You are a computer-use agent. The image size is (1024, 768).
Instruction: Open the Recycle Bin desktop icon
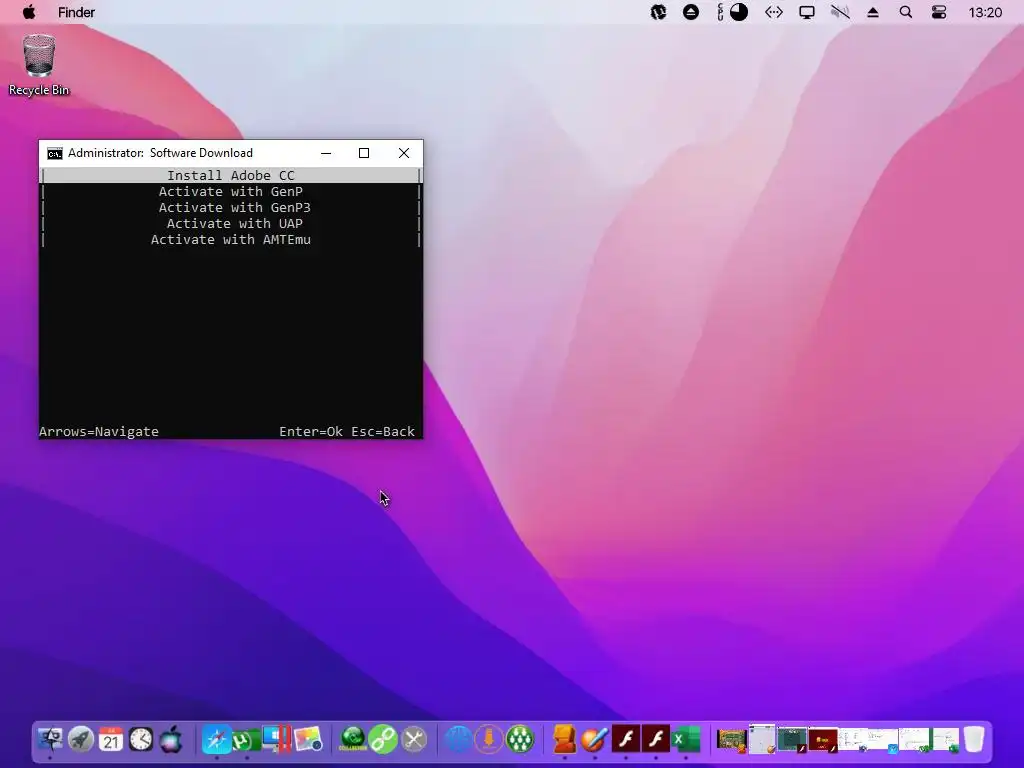point(39,65)
